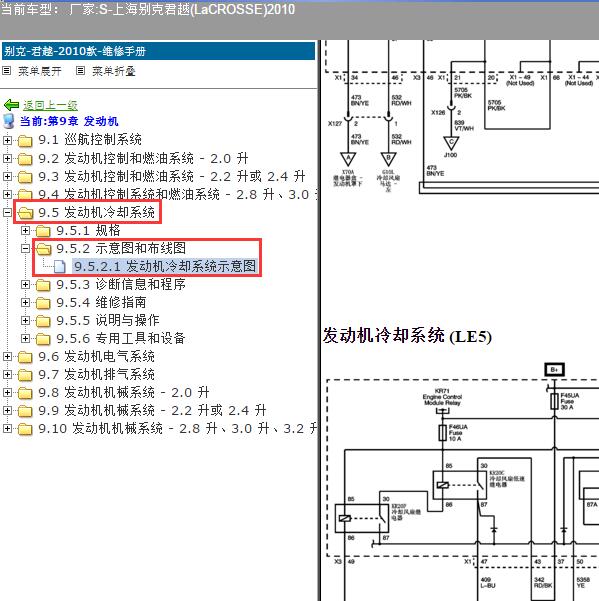This screenshot has width=599, height=601.
Task: Select 9.5.4 维修指南 label
Action: [101, 302]
